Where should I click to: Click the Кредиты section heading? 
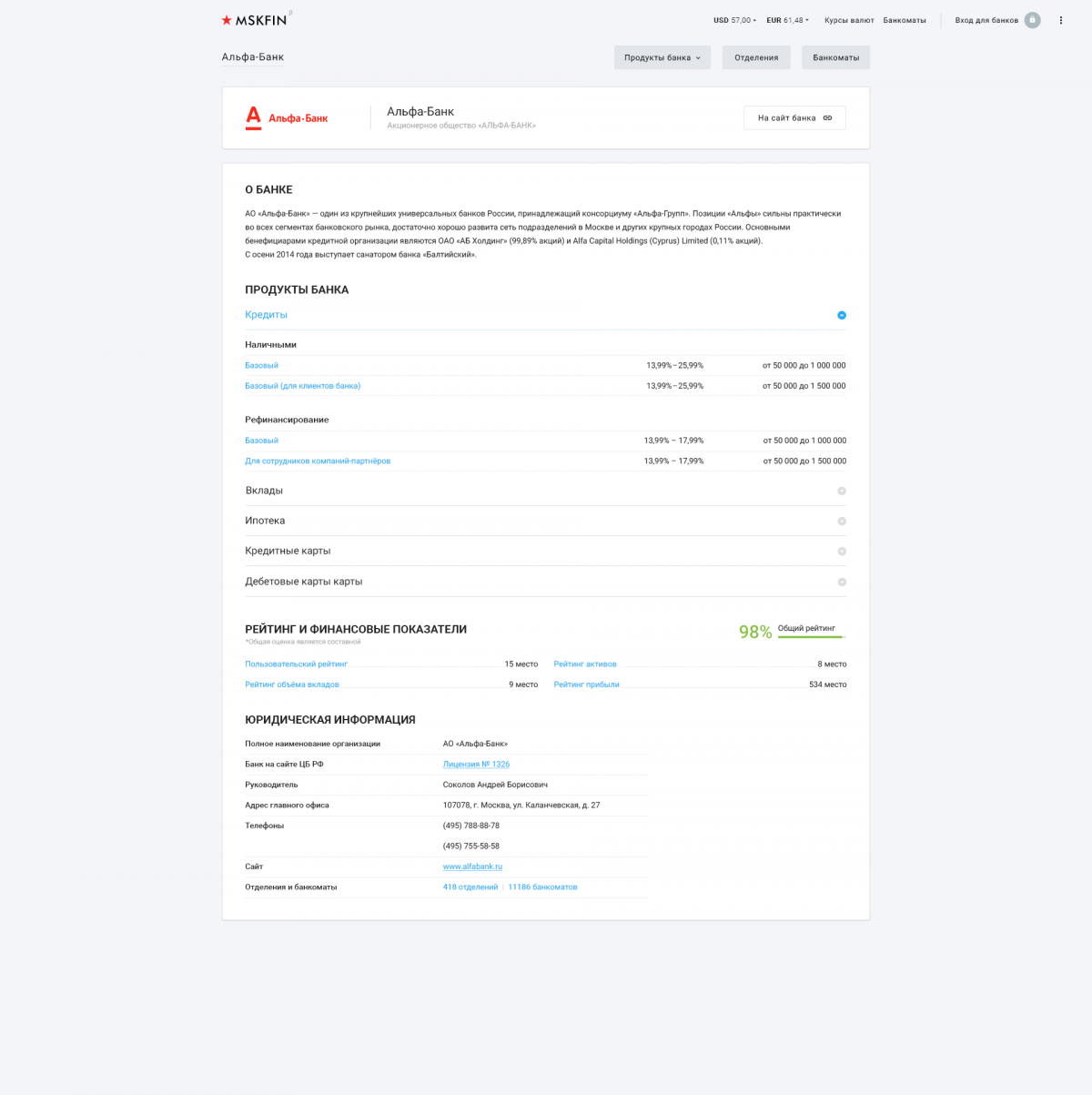[266, 315]
